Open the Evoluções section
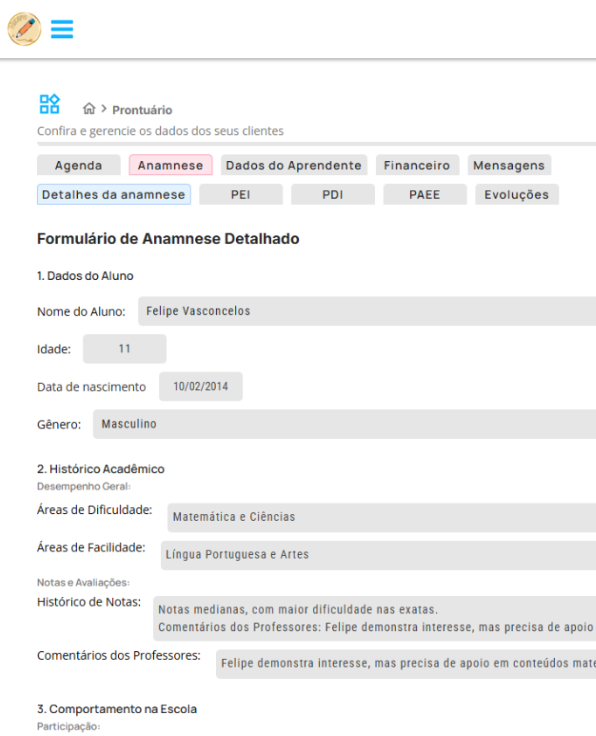 [517, 194]
